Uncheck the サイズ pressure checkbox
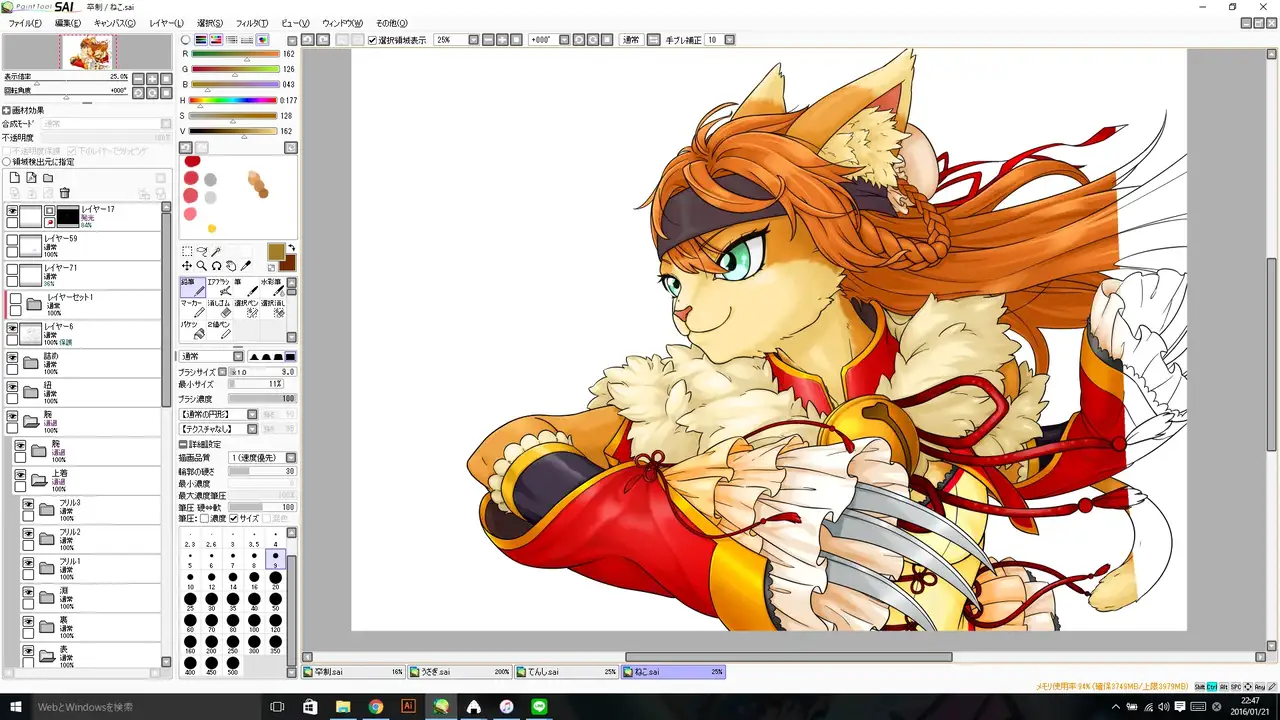The height and width of the screenshot is (720, 1280). [234, 519]
